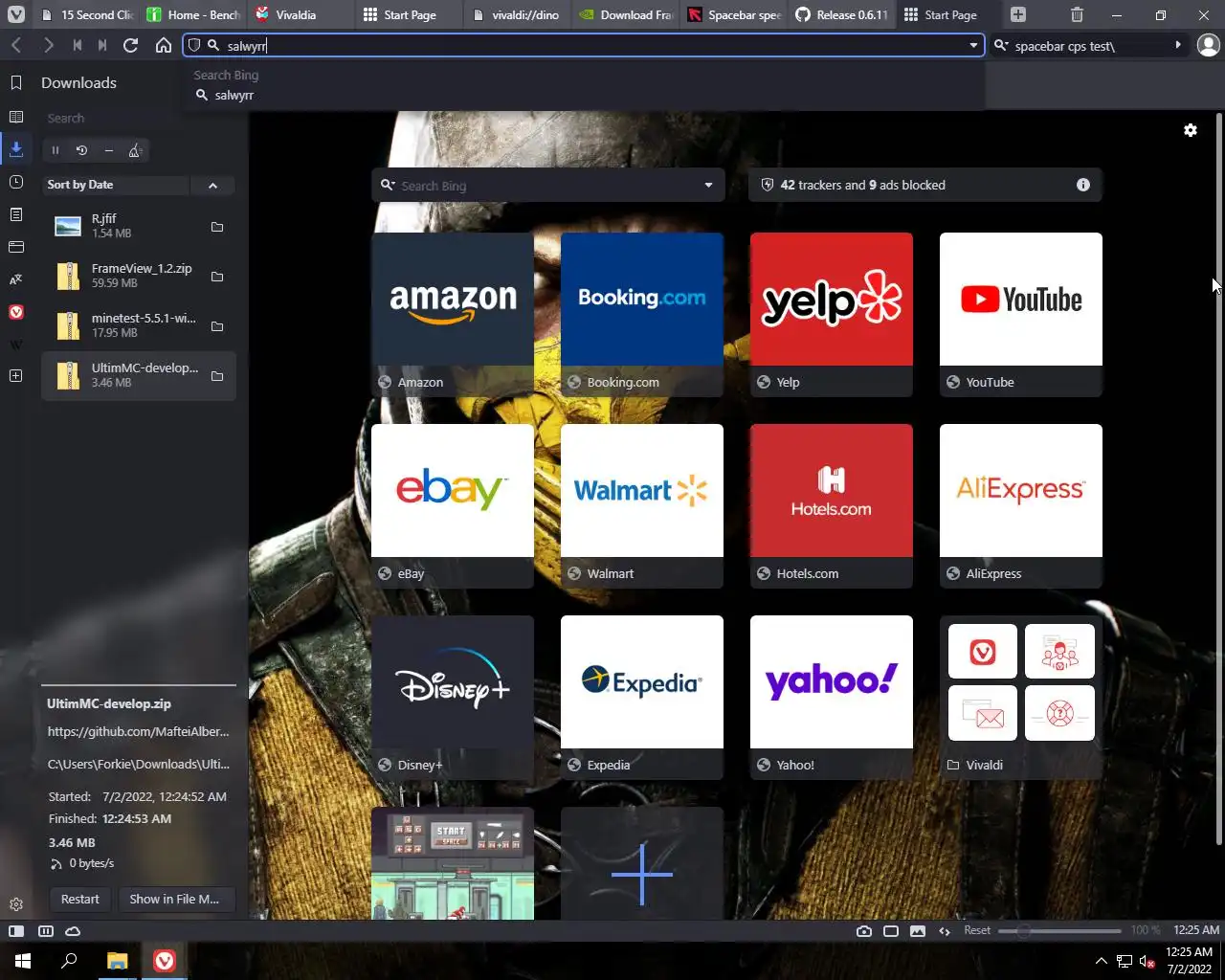Open Start Page search engine dropdown
Image resolution: width=1225 pixels, height=980 pixels.
[708, 186]
